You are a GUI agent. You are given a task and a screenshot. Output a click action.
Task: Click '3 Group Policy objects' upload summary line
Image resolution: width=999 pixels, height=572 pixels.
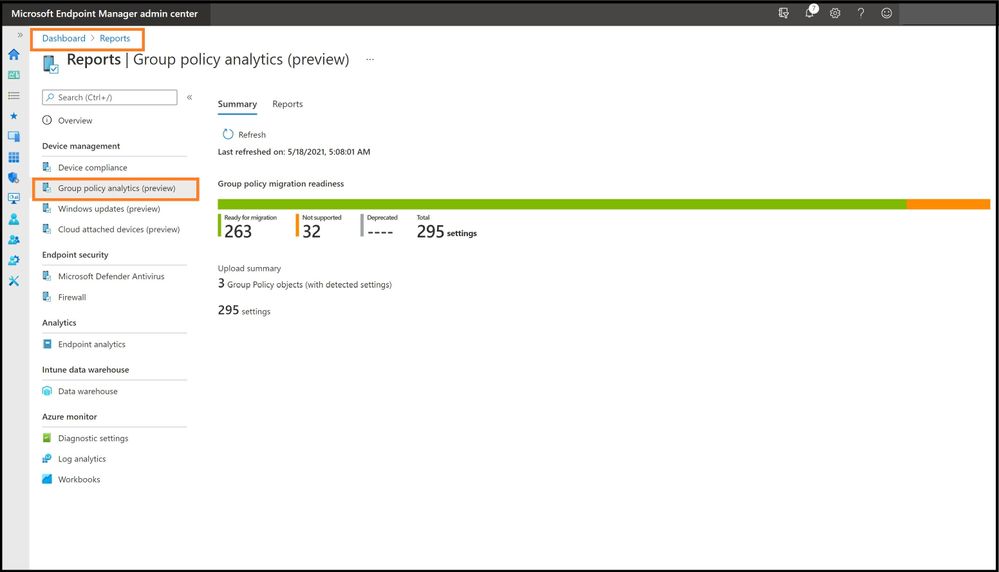pyautogui.click(x=305, y=284)
